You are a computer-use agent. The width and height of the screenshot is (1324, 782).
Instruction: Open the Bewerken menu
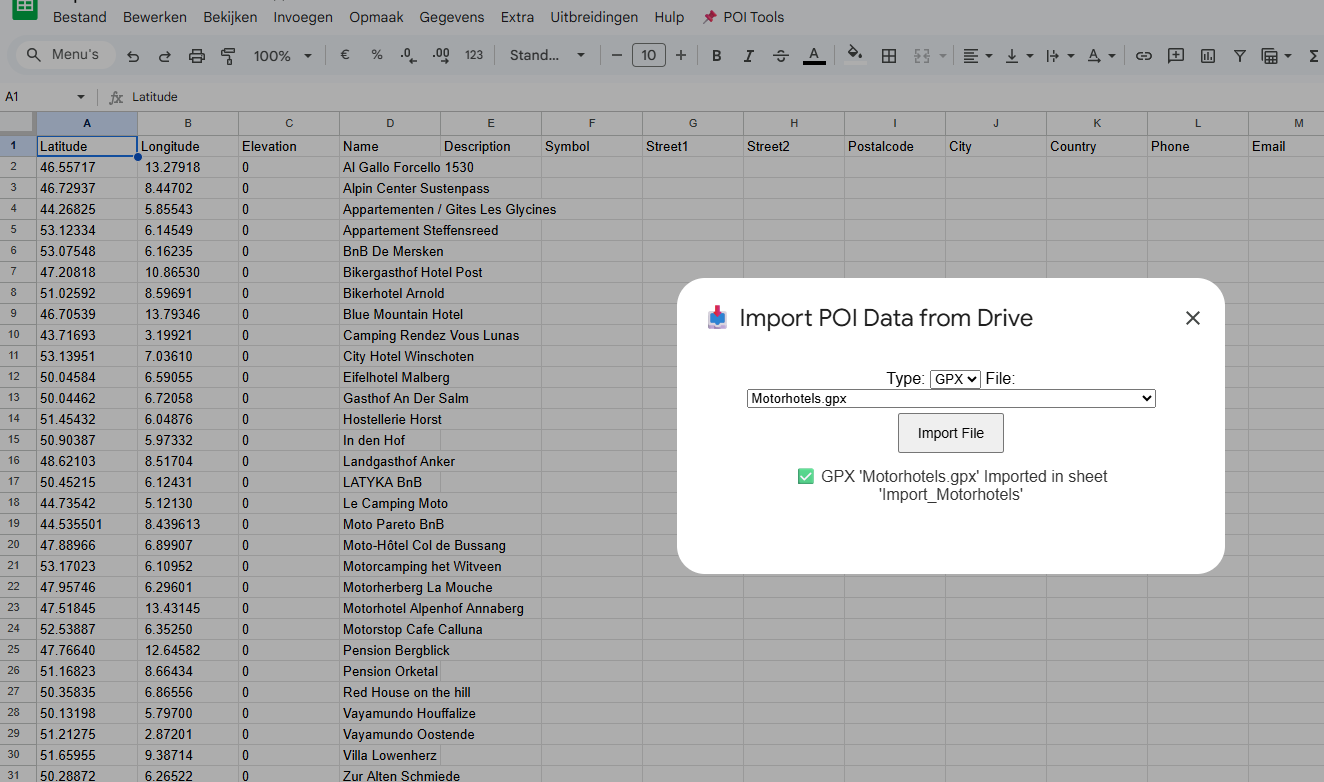tap(156, 17)
